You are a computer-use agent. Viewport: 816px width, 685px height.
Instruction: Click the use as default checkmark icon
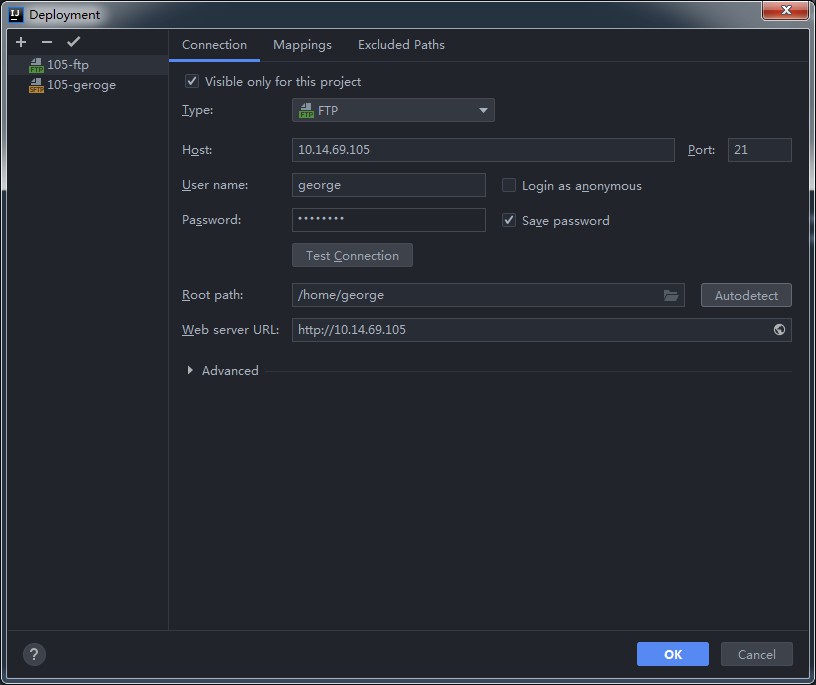[x=73, y=42]
